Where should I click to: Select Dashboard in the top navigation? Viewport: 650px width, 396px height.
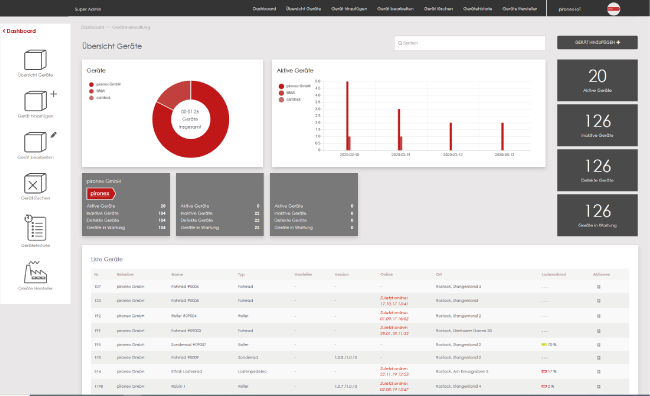264,9
